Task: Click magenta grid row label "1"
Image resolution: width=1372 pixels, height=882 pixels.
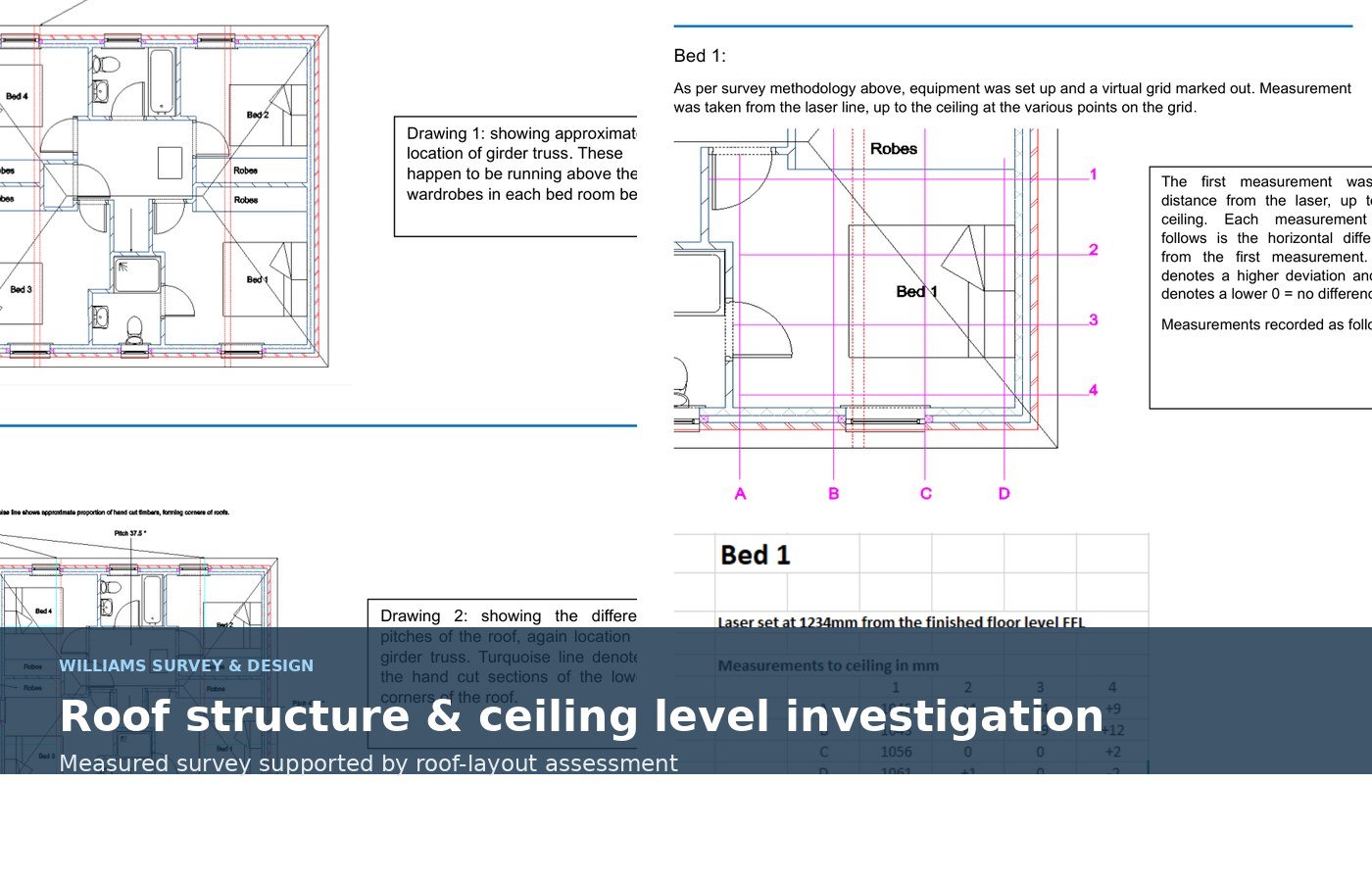Action: coord(1094,174)
